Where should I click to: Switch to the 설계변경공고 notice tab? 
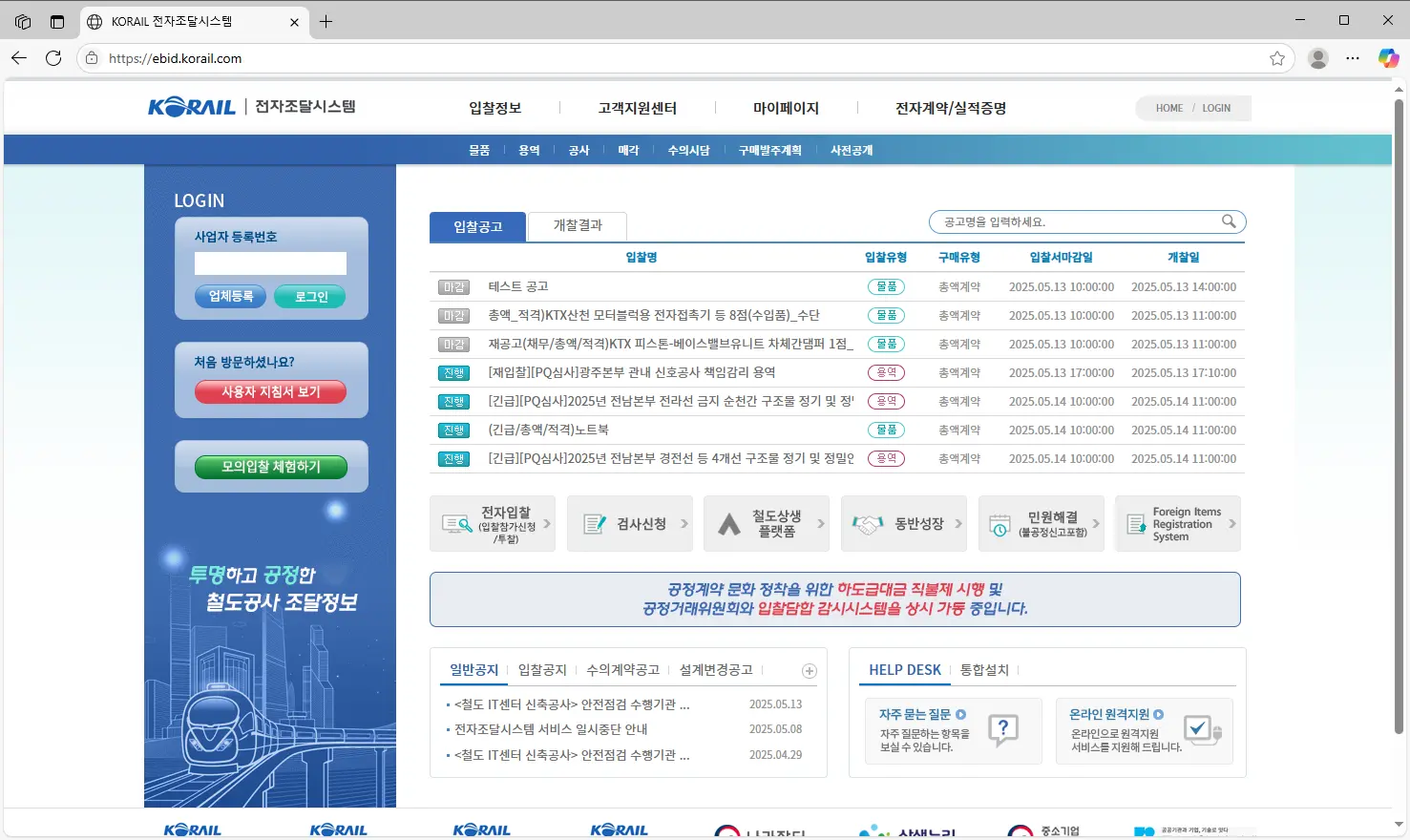pyautogui.click(x=716, y=670)
